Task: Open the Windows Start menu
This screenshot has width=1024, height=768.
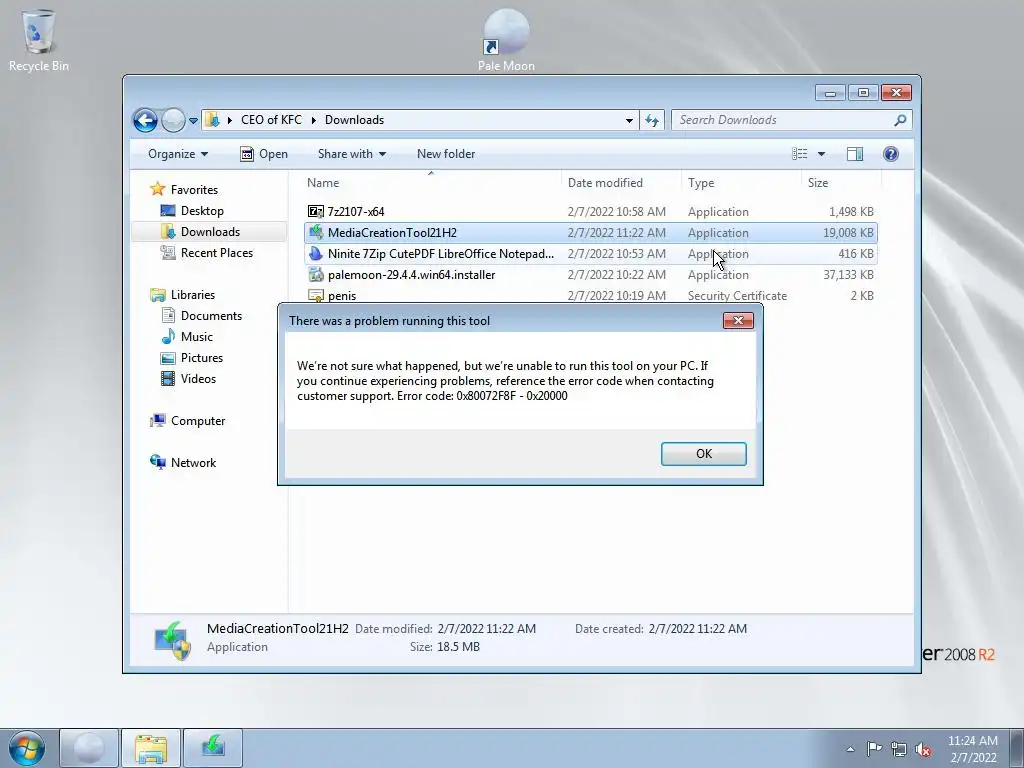Action: click(x=27, y=748)
